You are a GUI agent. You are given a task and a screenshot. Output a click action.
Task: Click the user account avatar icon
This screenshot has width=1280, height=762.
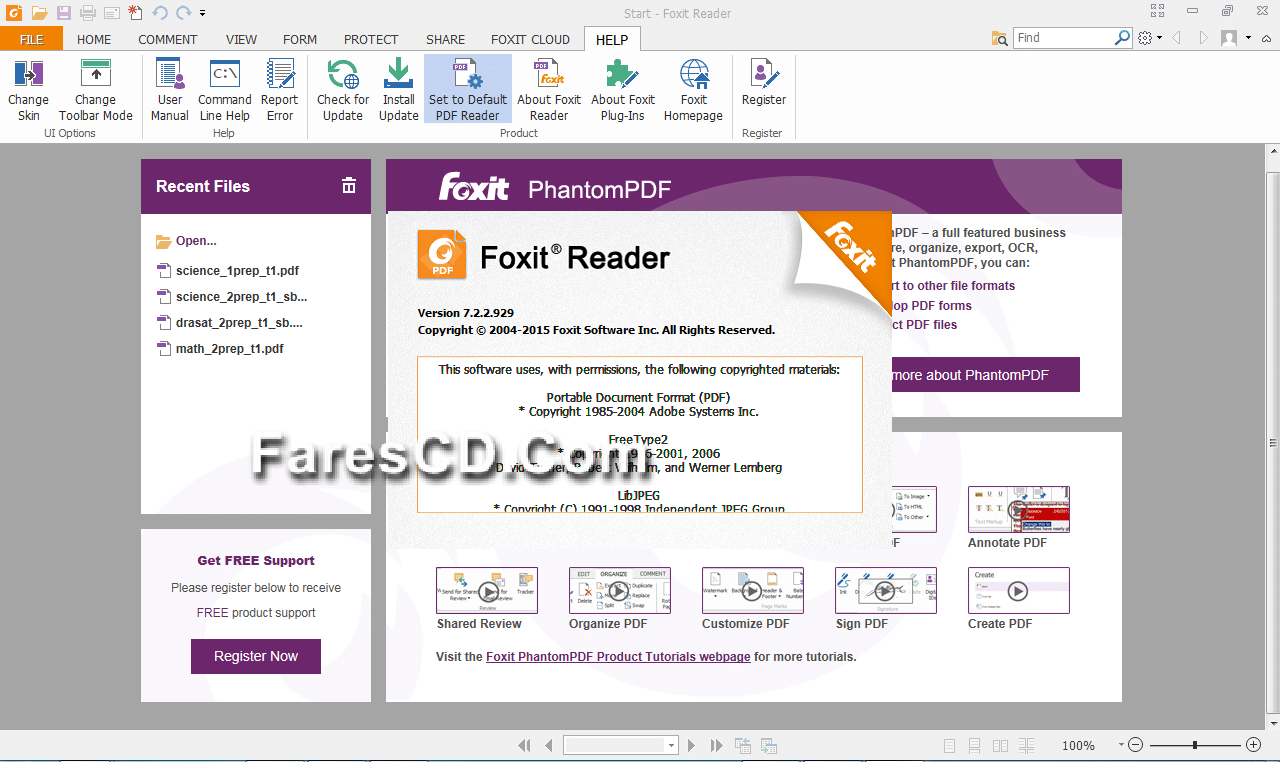click(1229, 38)
